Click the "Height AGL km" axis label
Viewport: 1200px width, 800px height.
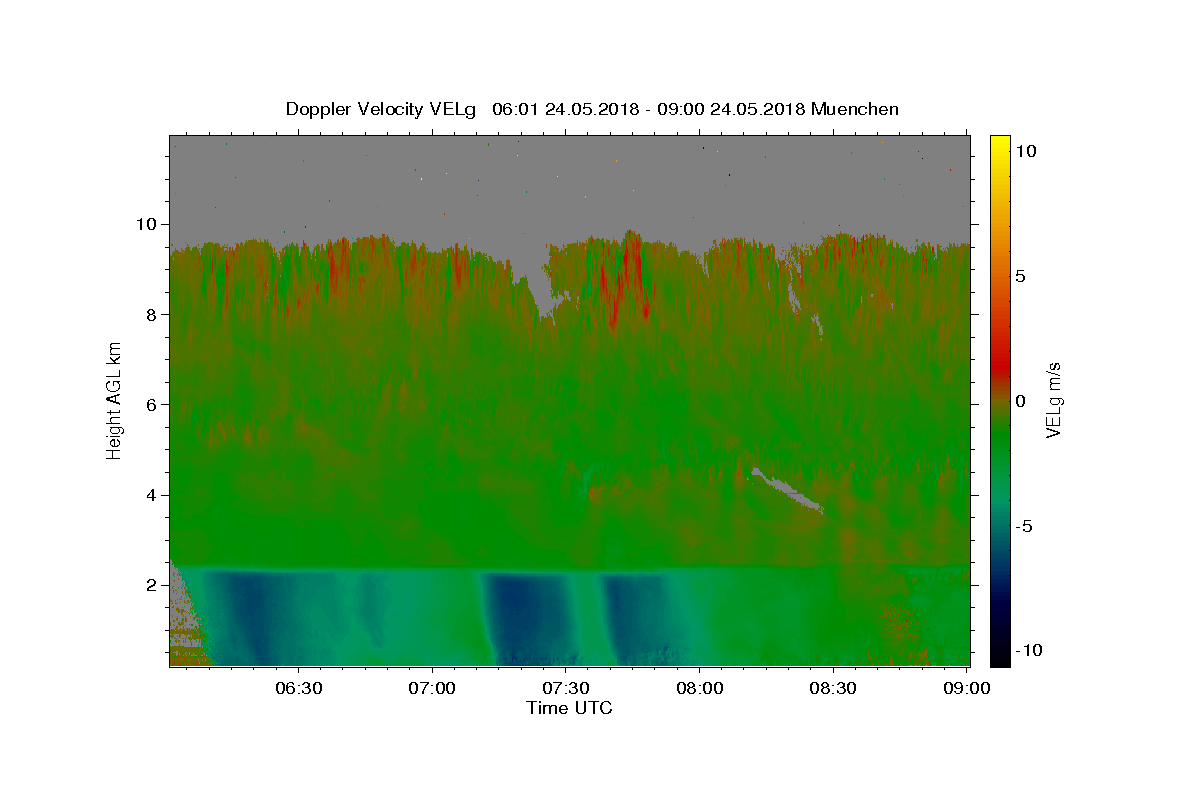(x=115, y=400)
